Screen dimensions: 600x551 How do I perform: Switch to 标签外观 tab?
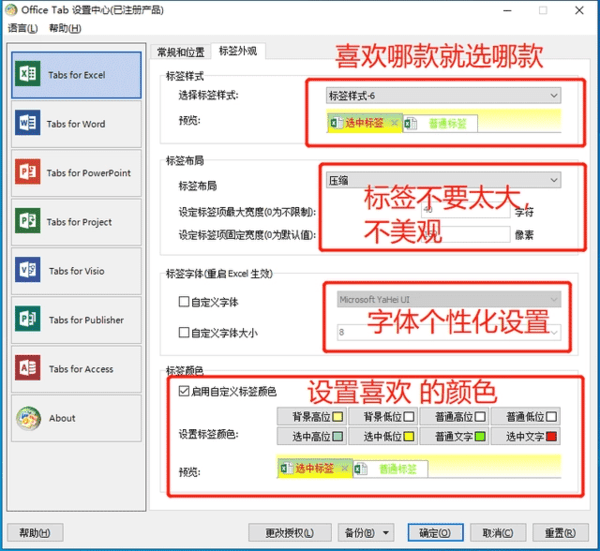238,51
